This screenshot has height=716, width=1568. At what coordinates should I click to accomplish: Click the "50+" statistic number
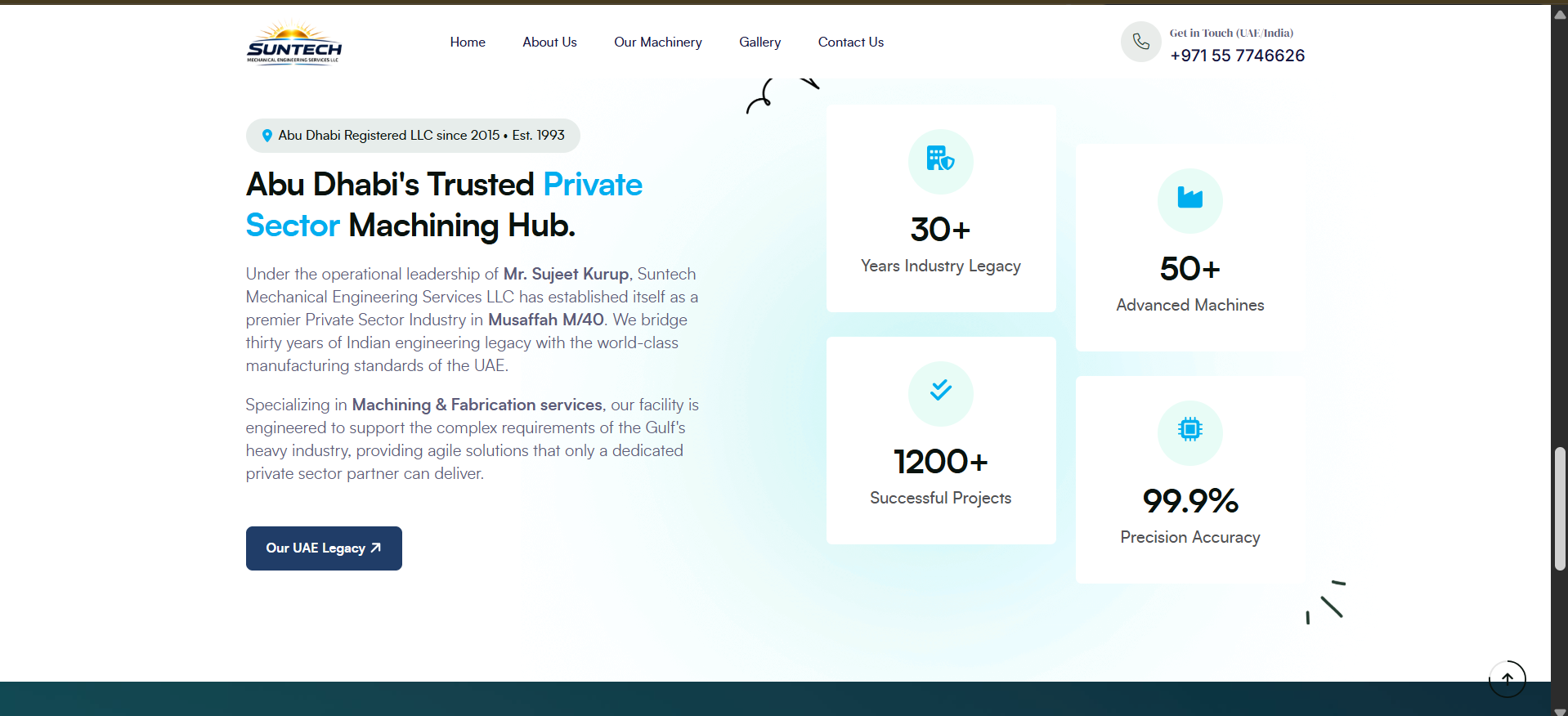(1190, 269)
